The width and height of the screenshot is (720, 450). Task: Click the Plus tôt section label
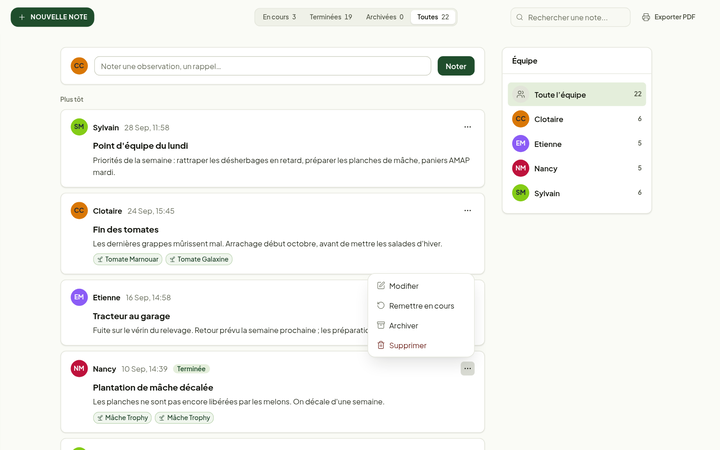tap(72, 99)
